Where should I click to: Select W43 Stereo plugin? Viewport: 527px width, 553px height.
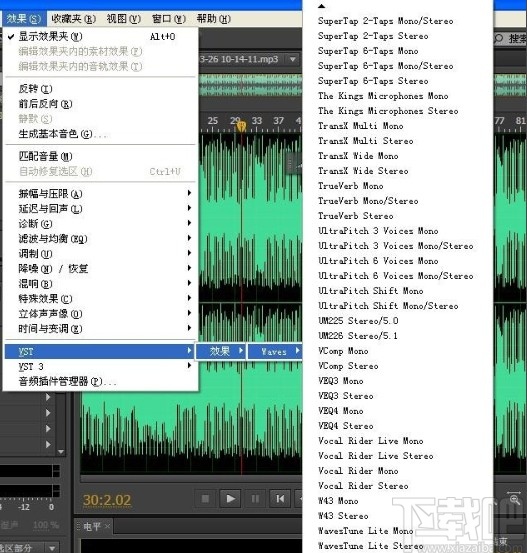click(x=343, y=516)
